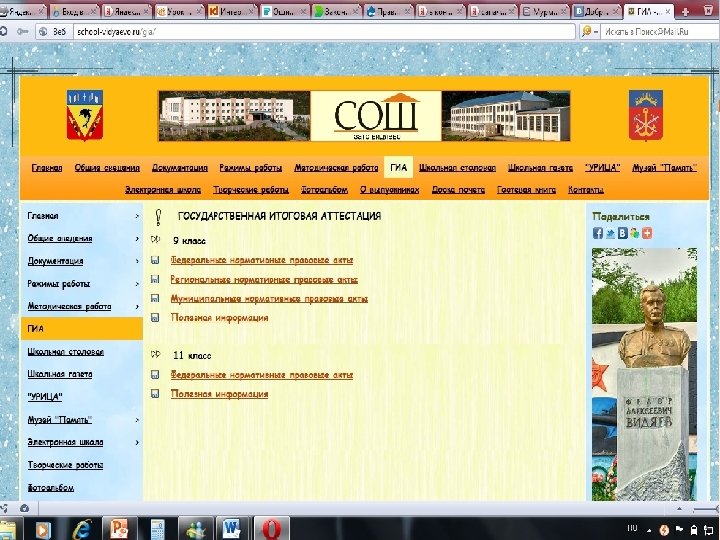Viewport: 720px width, 540px height.
Task: Click the document icon beside 'Региональные нормативные правовые акты'
Action: click(x=155, y=279)
